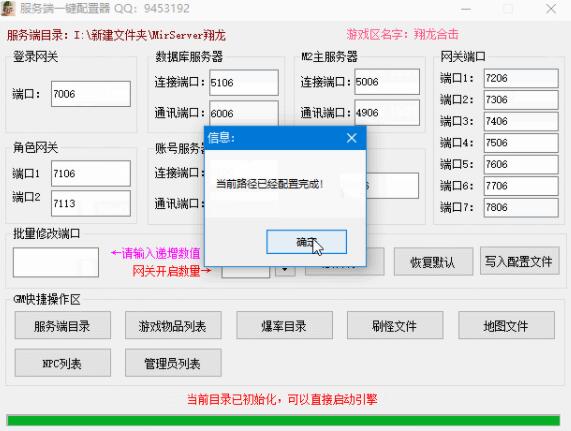The width and height of the screenshot is (571, 431).
Task: Open the 管理员列表 shortcut
Action: (x=173, y=363)
